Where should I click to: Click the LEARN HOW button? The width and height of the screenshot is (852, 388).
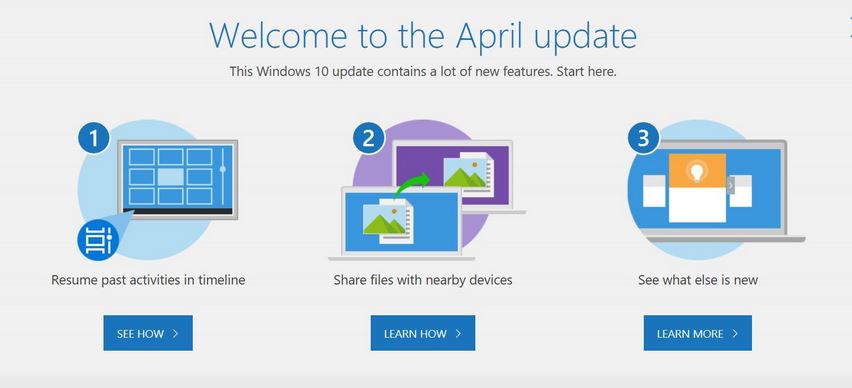point(423,333)
